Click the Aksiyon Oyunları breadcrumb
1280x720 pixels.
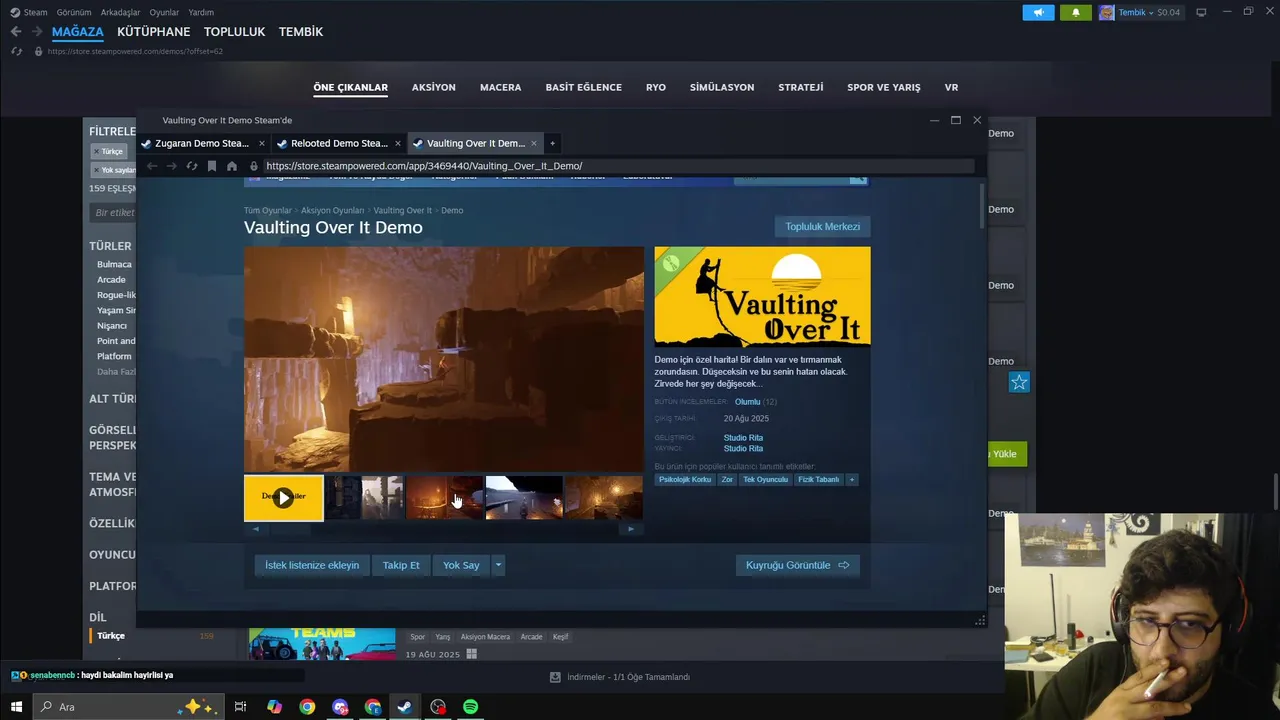pos(333,211)
